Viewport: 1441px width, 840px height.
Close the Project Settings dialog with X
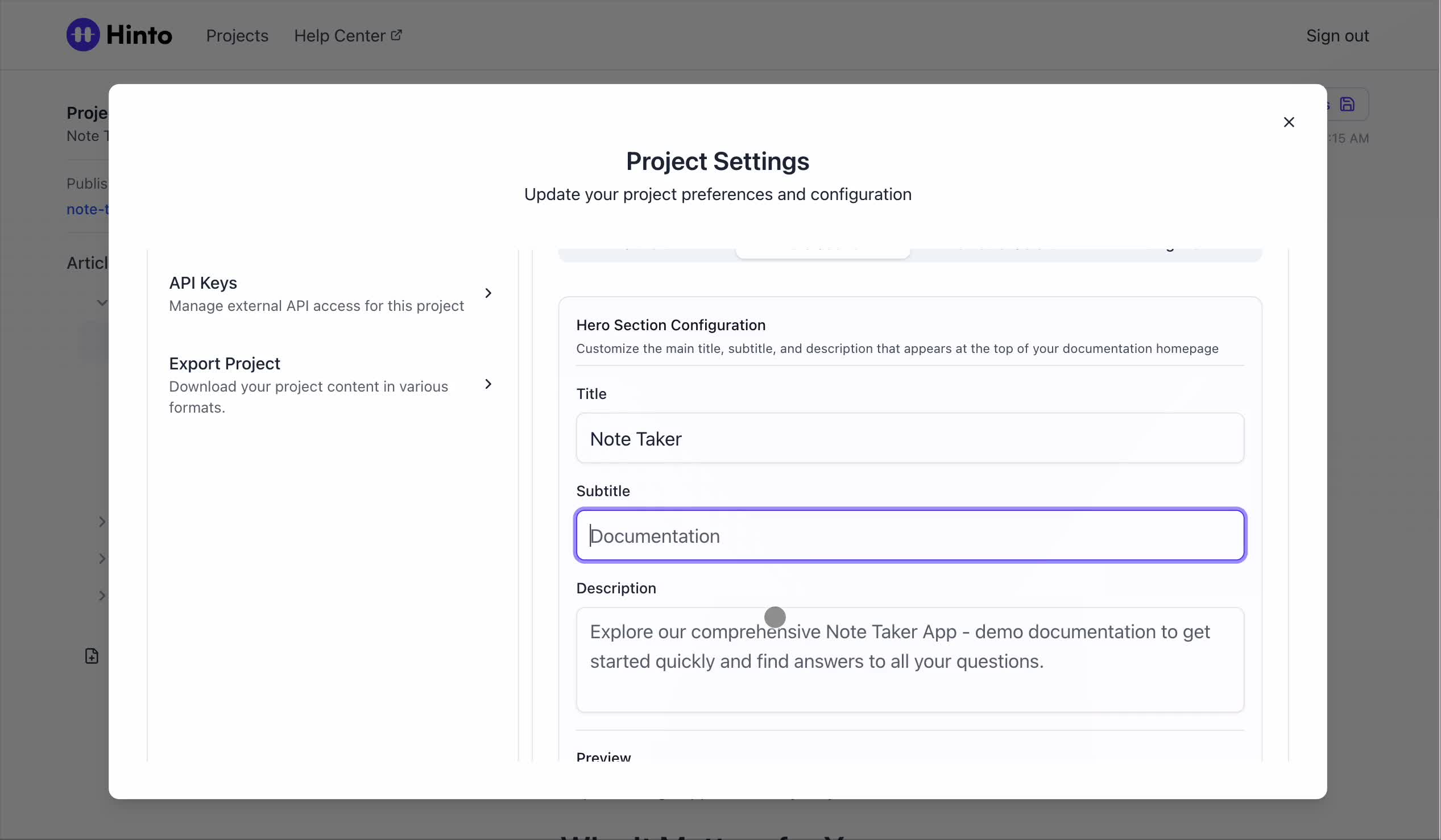(1289, 122)
